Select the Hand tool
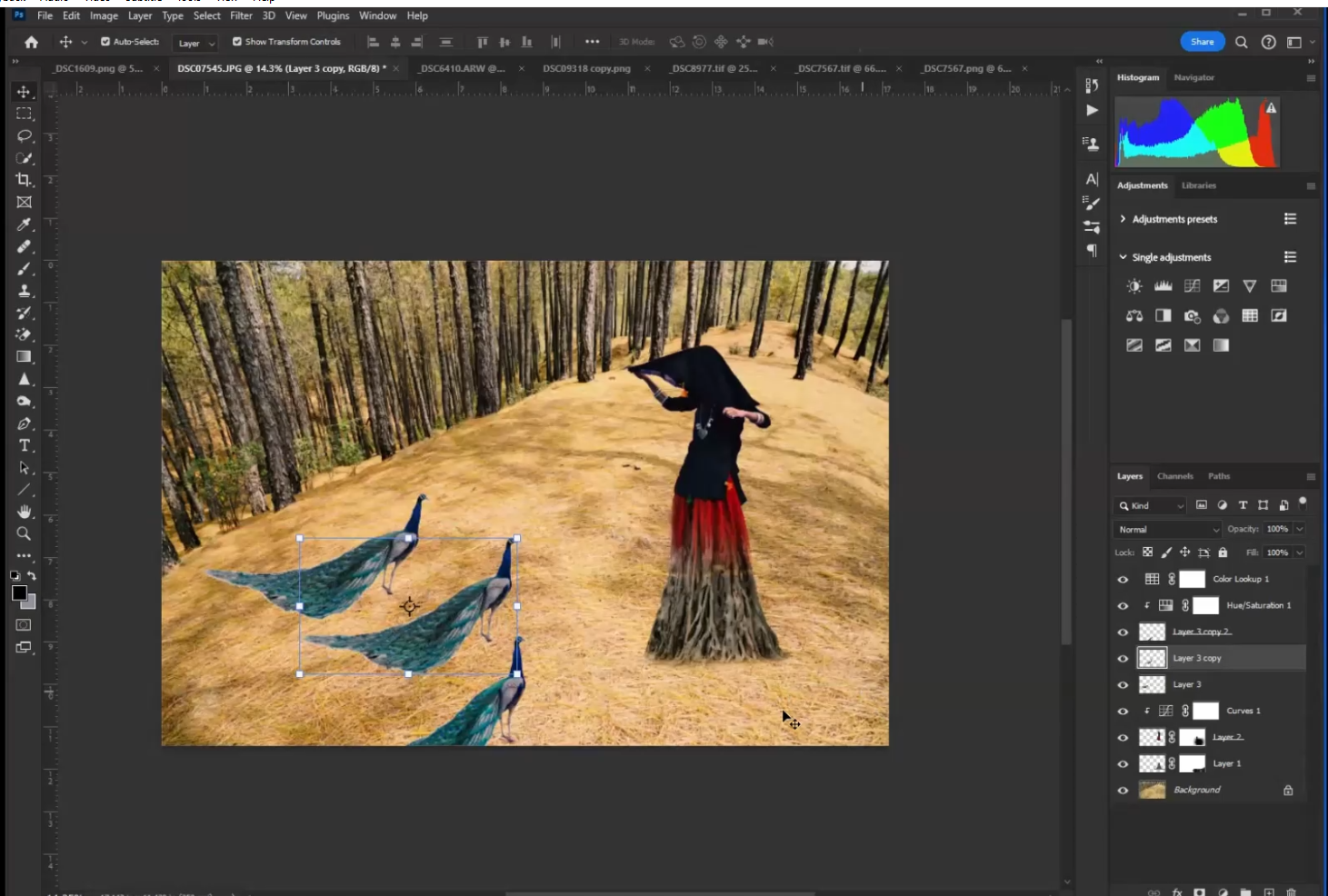 [x=25, y=512]
